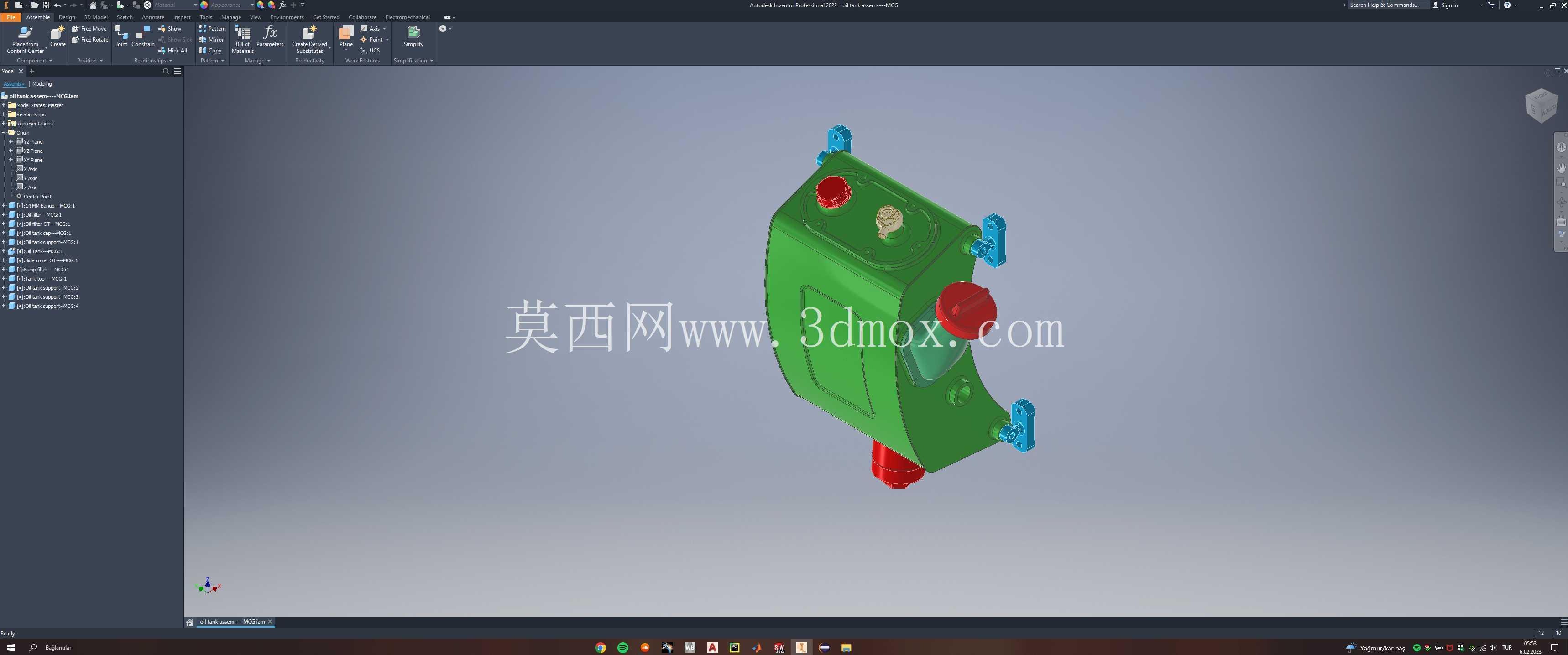Expand Model States: Master node
This screenshot has width=1568, height=655.
(x=4, y=105)
